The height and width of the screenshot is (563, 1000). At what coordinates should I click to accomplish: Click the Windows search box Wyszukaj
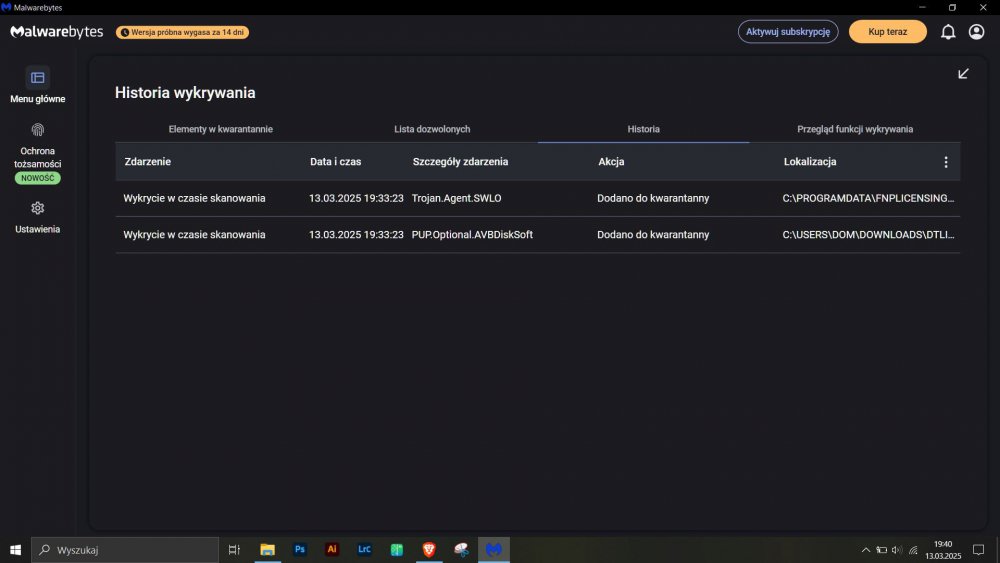click(125, 549)
